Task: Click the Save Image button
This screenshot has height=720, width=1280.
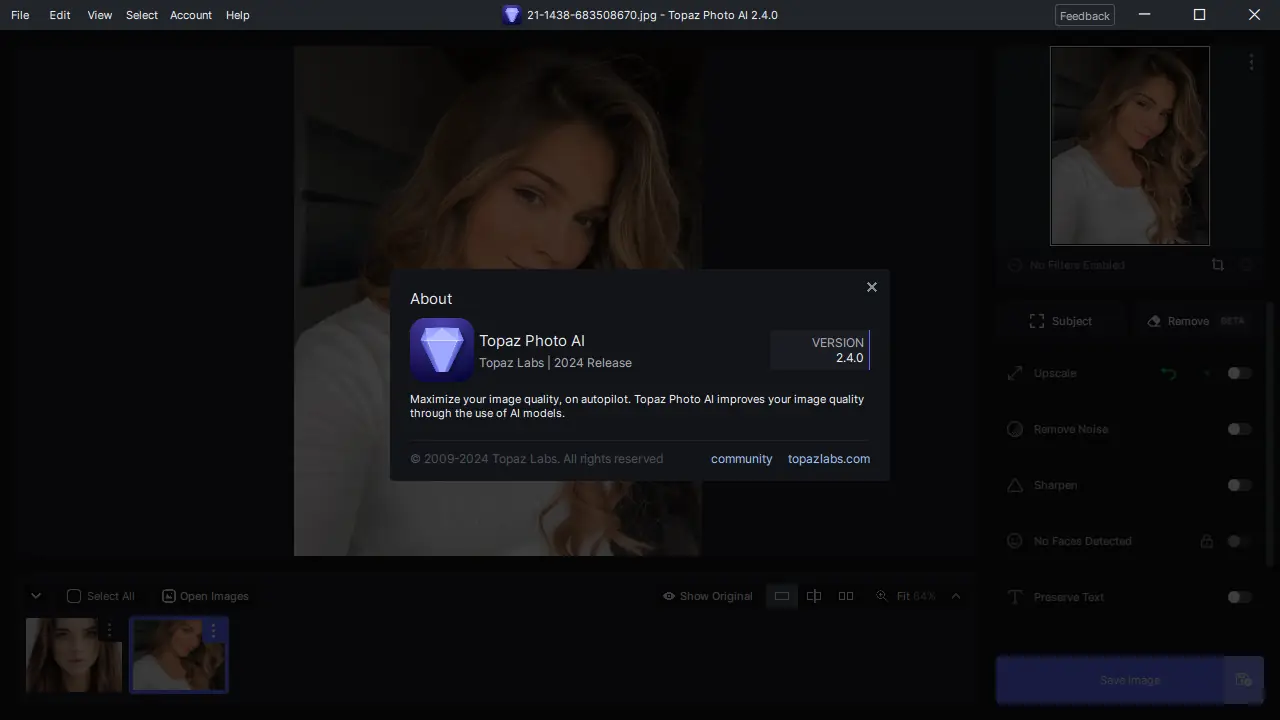Action: point(1110,680)
